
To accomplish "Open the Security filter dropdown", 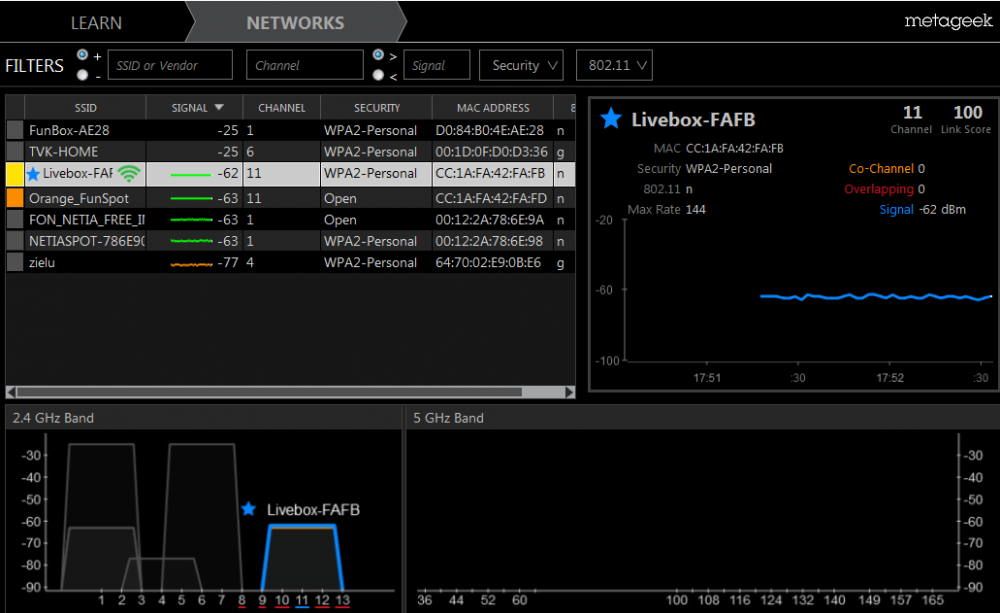I will tap(522, 65).
